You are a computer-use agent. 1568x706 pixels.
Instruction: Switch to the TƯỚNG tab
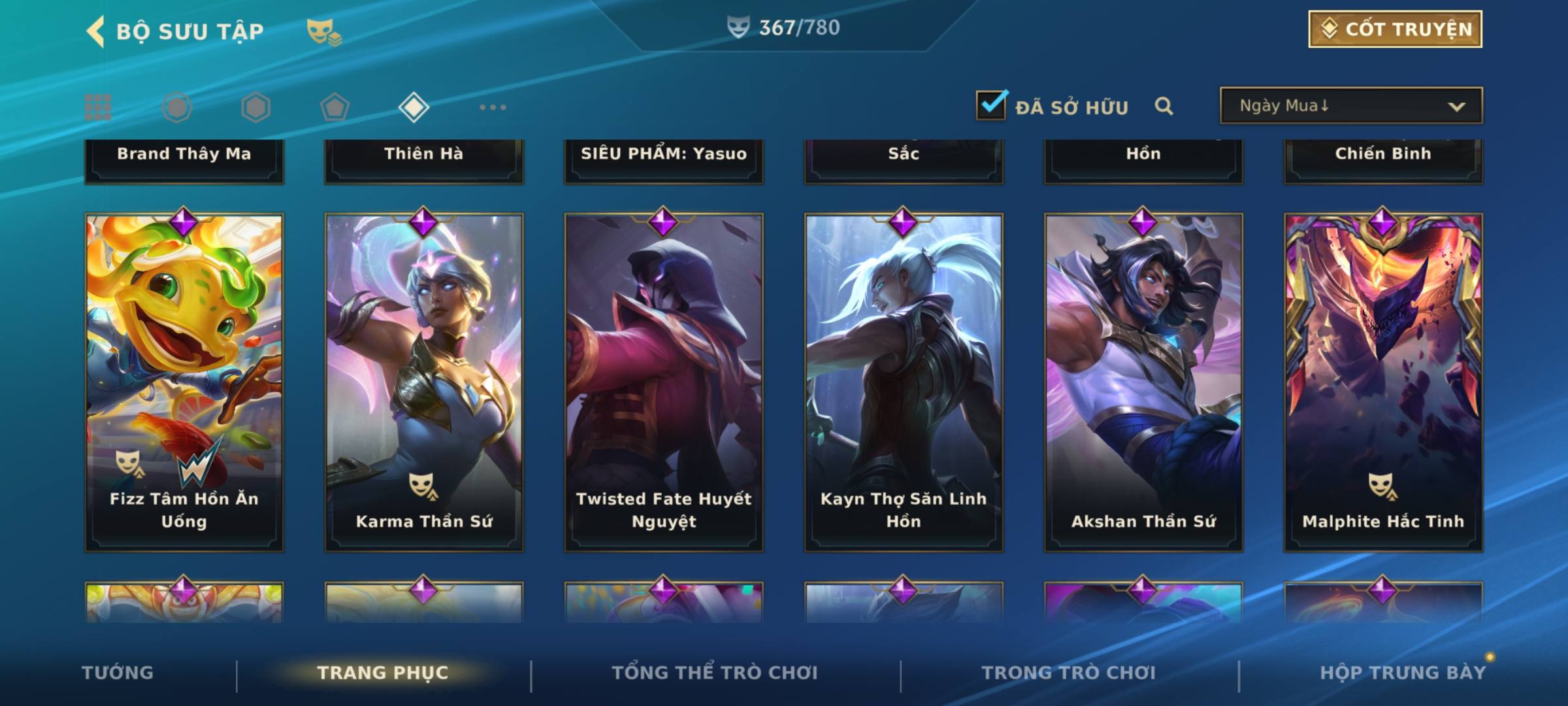click(x=118, y=673)
